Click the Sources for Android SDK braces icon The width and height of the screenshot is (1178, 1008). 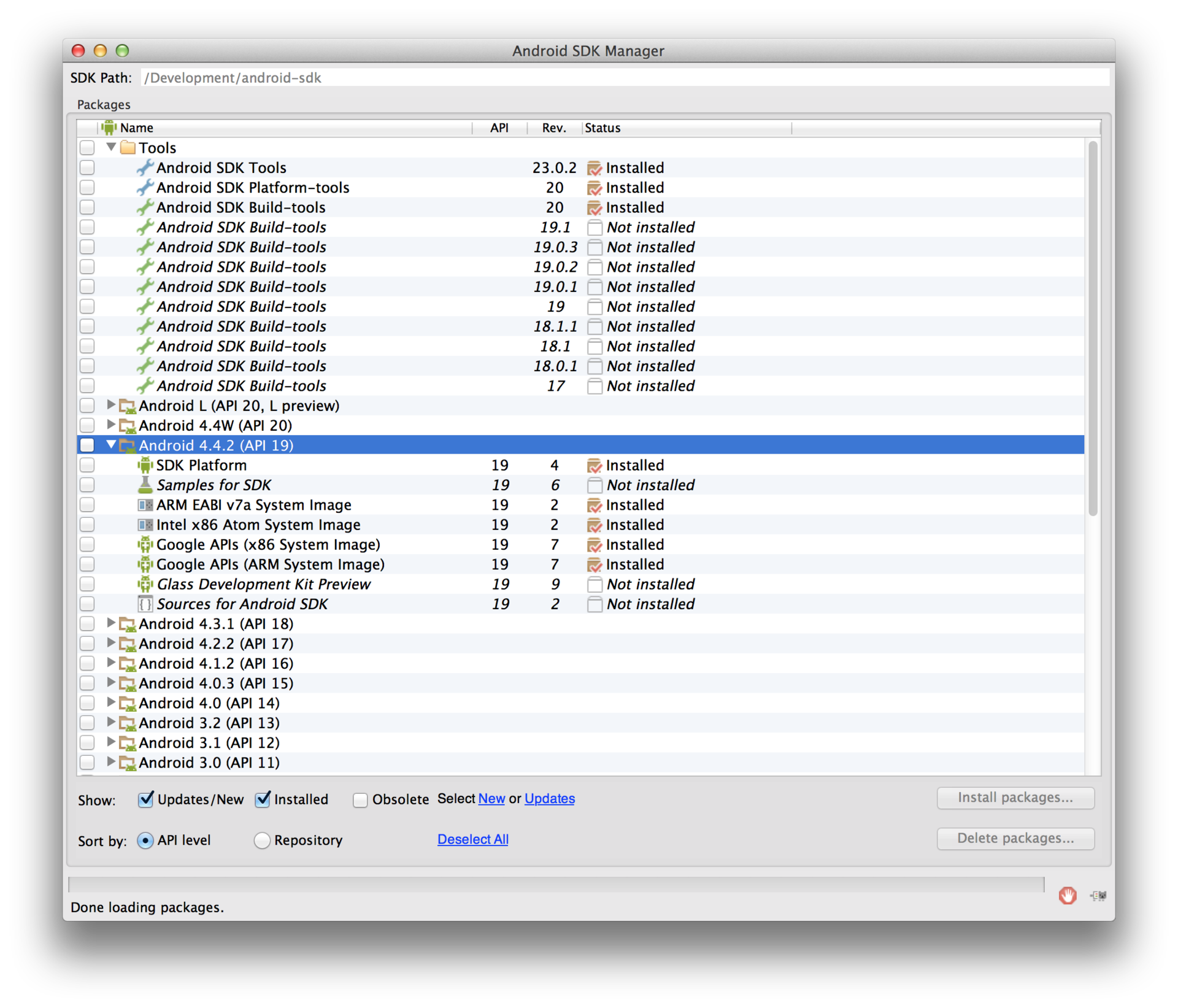coord(145,604)
